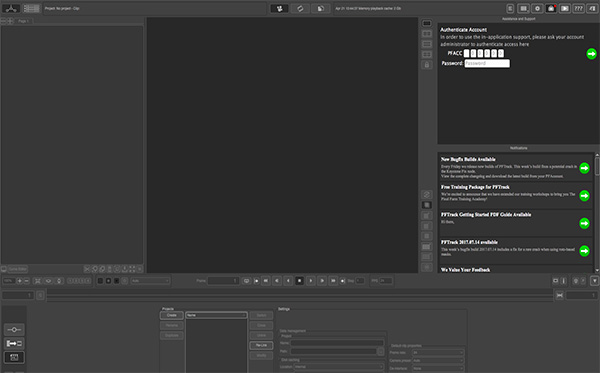
Task: Select single viewport layout icon
Action: point(427,23)
